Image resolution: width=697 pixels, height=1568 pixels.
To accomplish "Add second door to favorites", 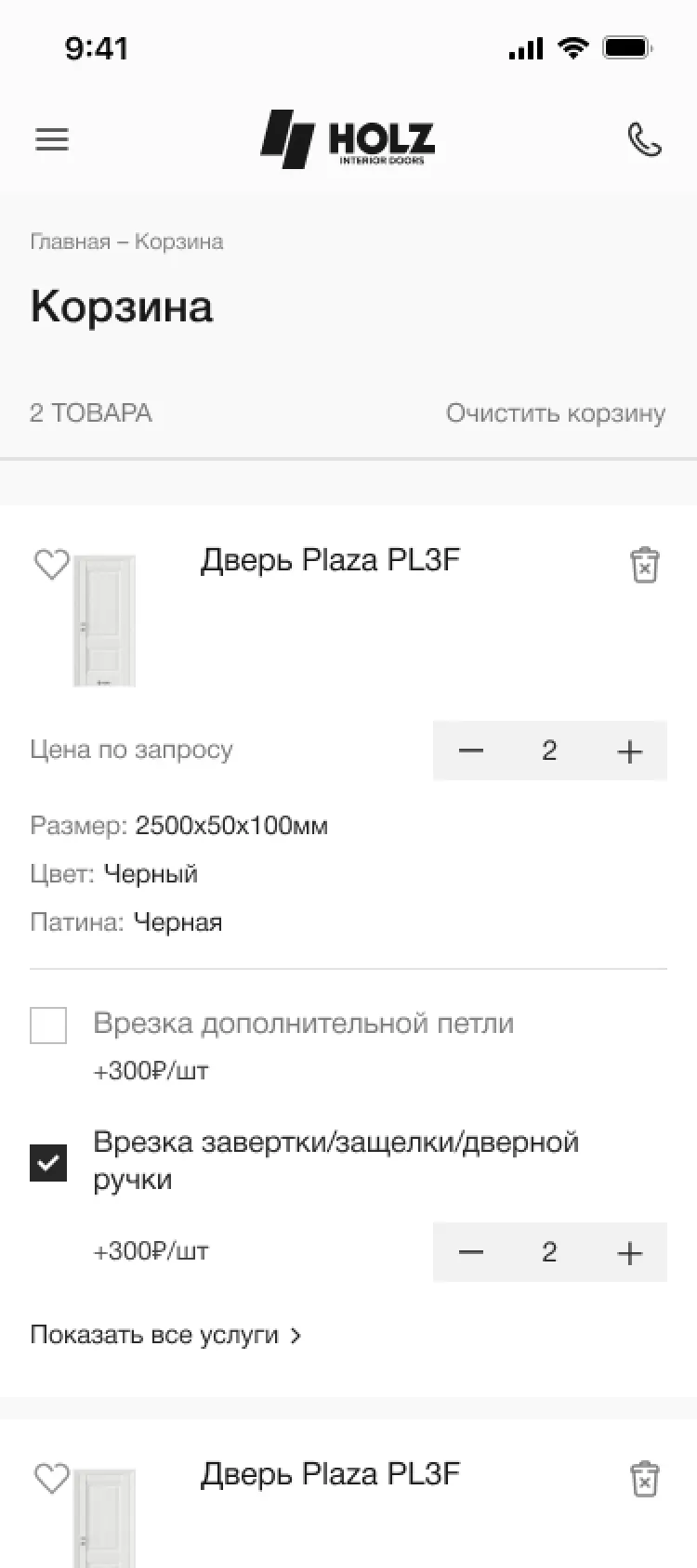I will click(x=51, y=1478).
